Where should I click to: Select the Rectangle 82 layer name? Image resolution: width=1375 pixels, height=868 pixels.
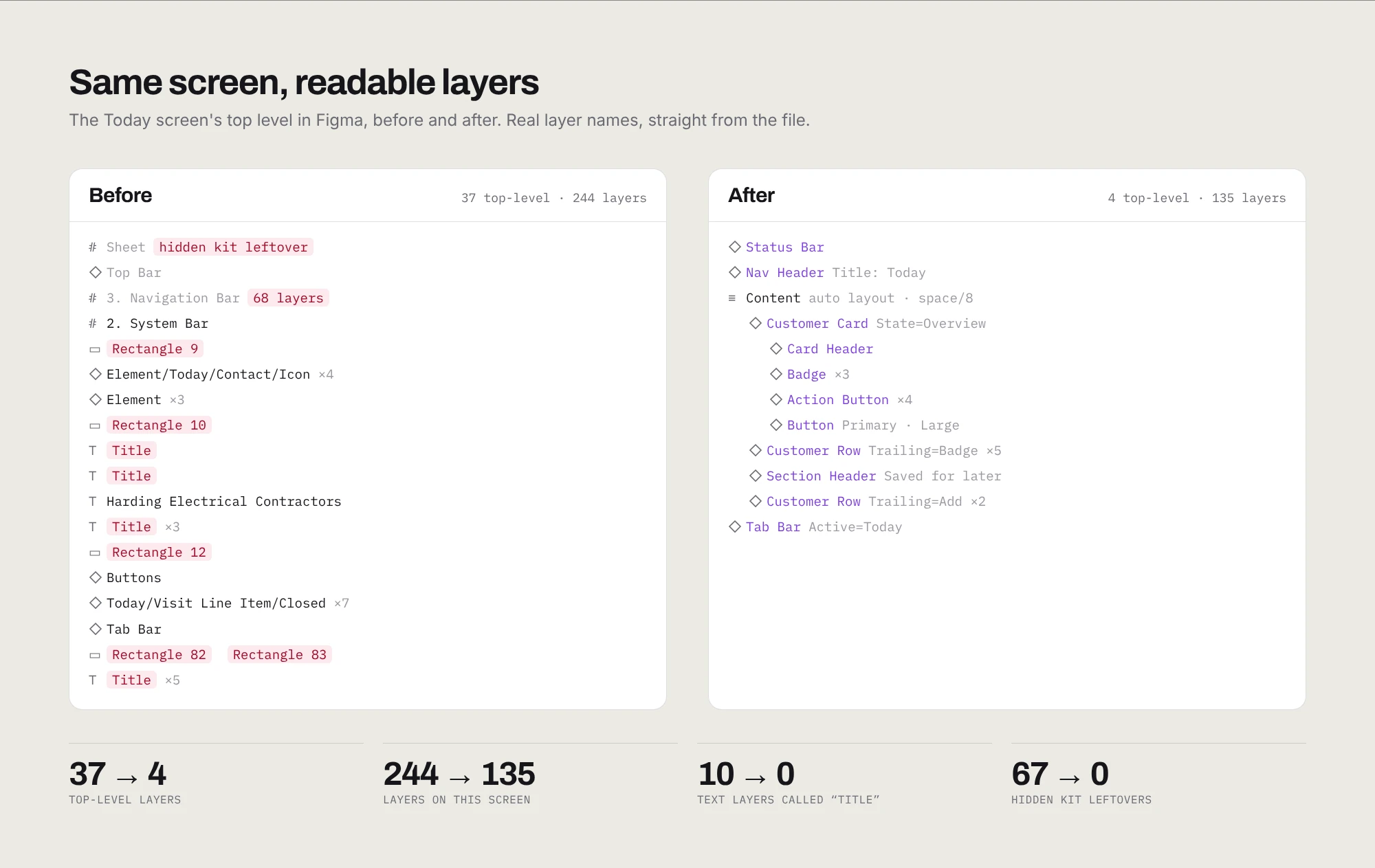click(x=159, y=655)
